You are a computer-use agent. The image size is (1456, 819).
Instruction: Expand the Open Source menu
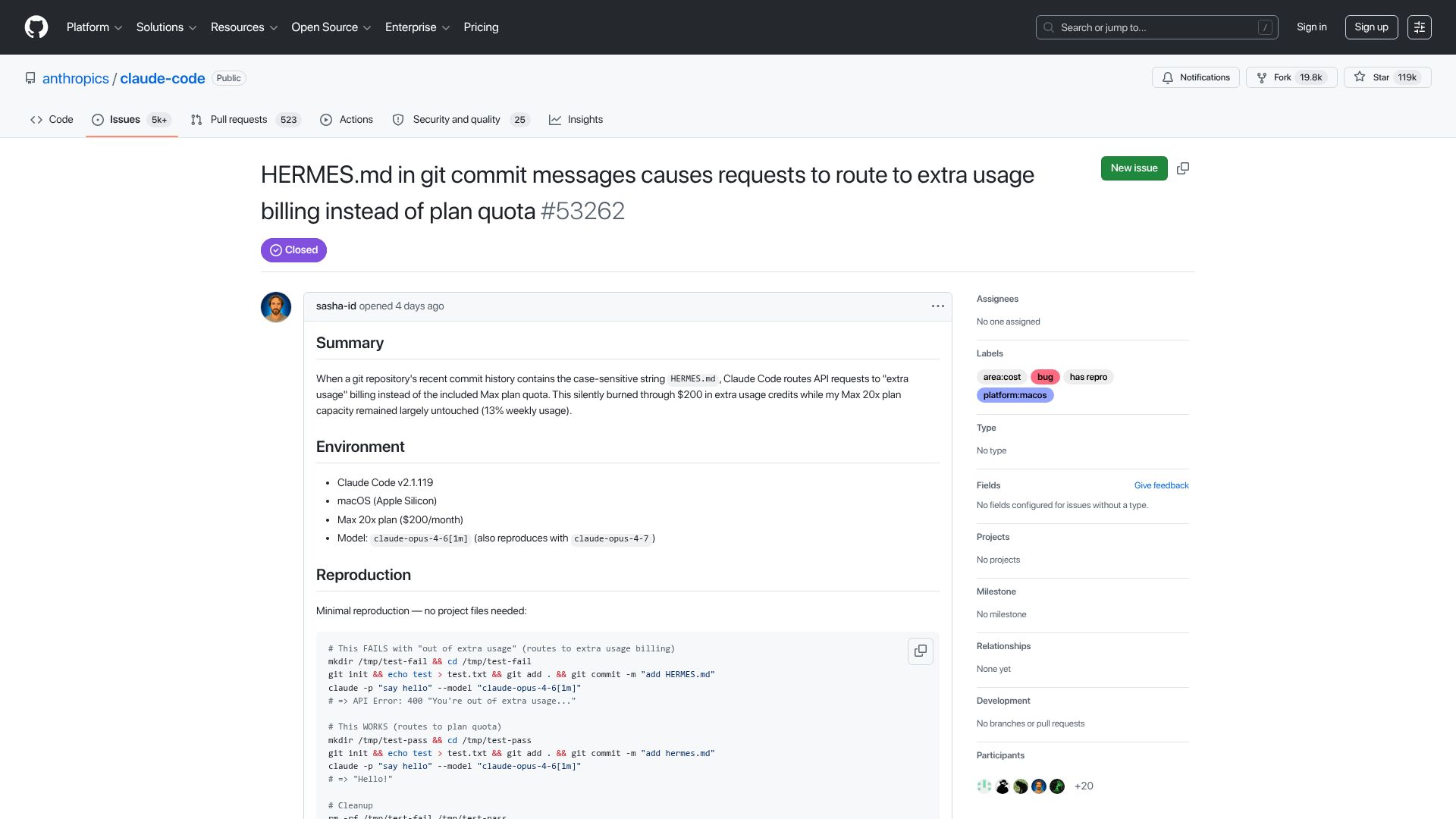331,27
